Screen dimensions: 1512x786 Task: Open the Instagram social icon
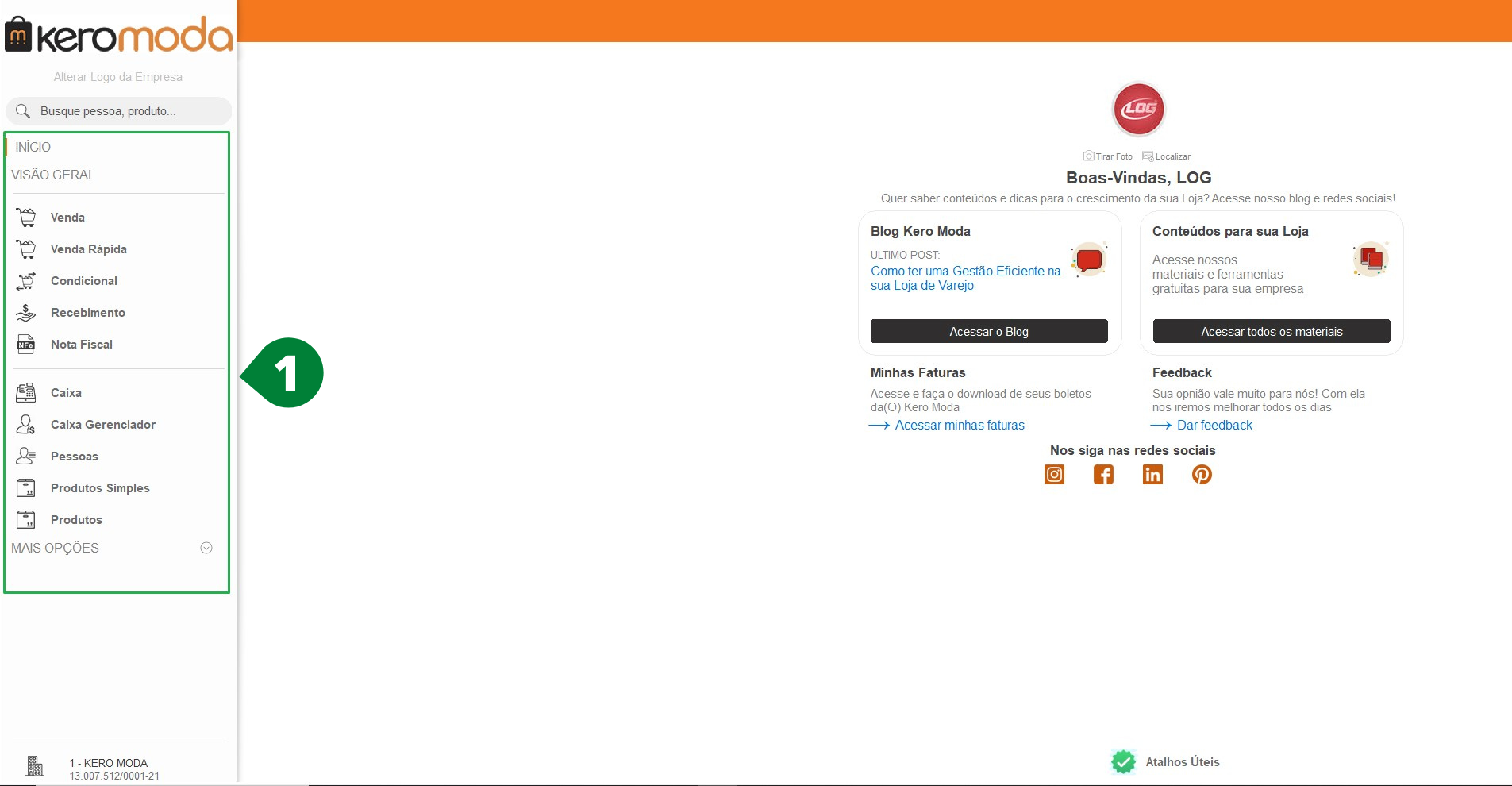(x=1054, y=475)
